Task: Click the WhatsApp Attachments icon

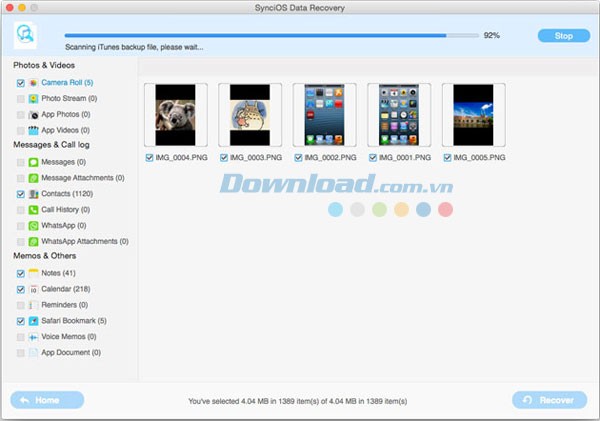Action: [34, 242]
